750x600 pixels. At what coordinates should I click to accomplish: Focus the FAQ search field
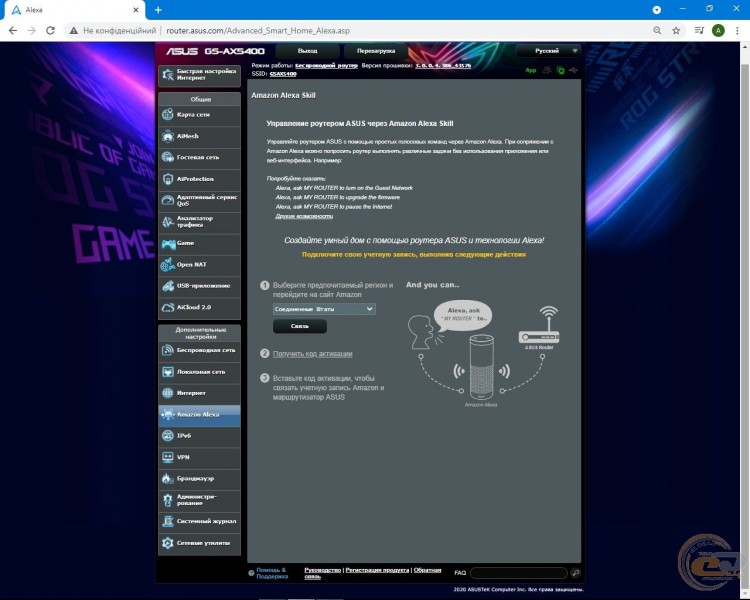point(519,573)
